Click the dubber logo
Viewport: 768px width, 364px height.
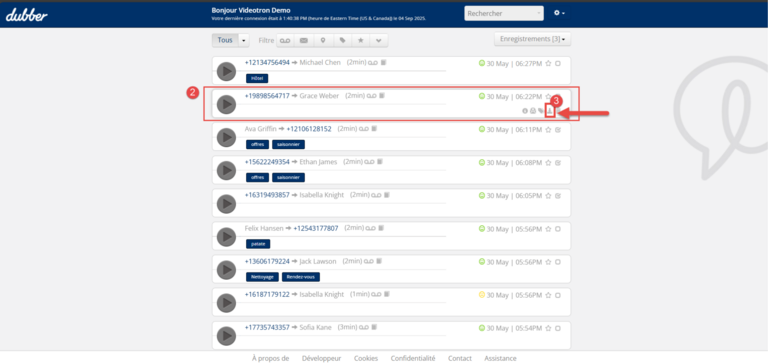tap(27, 15)
